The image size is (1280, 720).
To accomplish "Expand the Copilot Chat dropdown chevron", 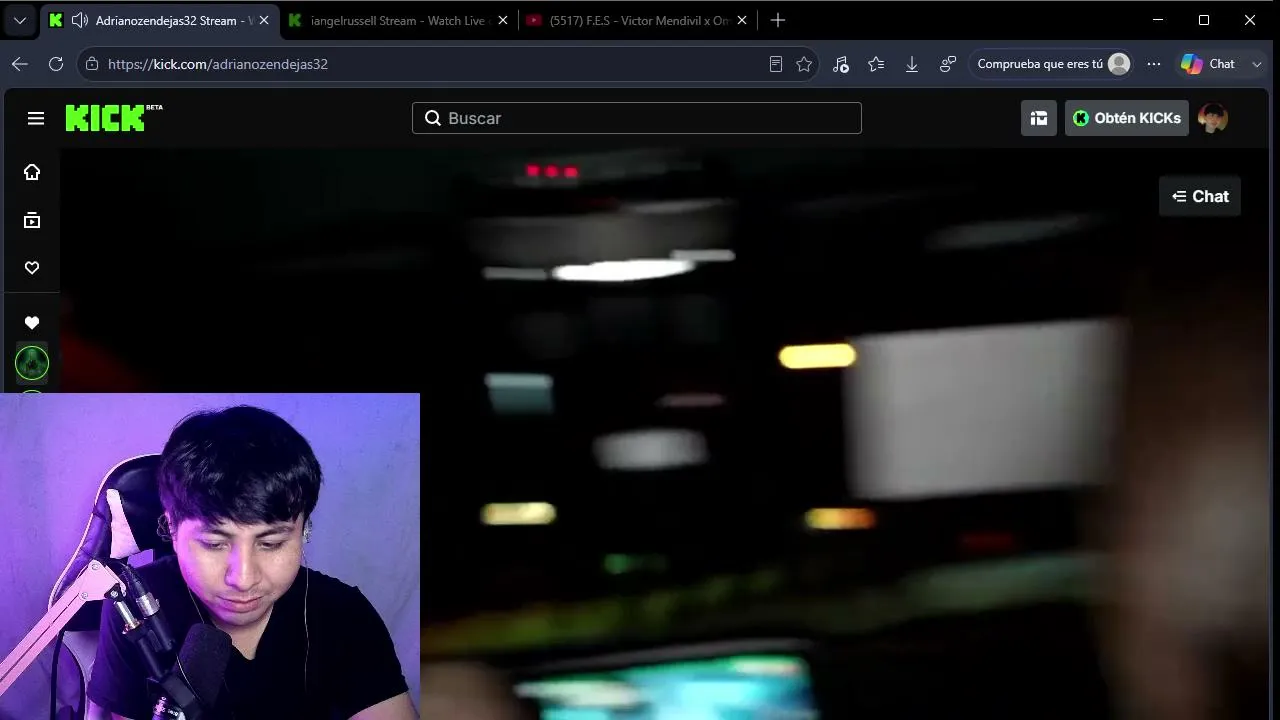I will point(1257,64).
